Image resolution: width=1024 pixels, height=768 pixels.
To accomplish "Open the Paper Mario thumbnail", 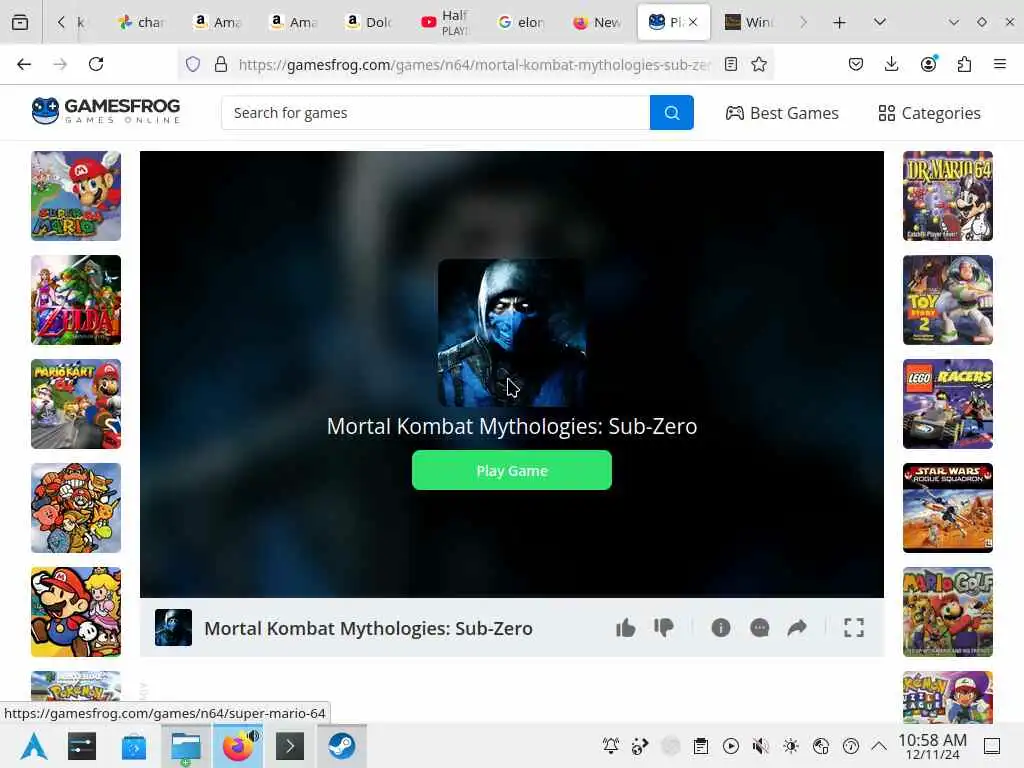I will tap(76, 612).
